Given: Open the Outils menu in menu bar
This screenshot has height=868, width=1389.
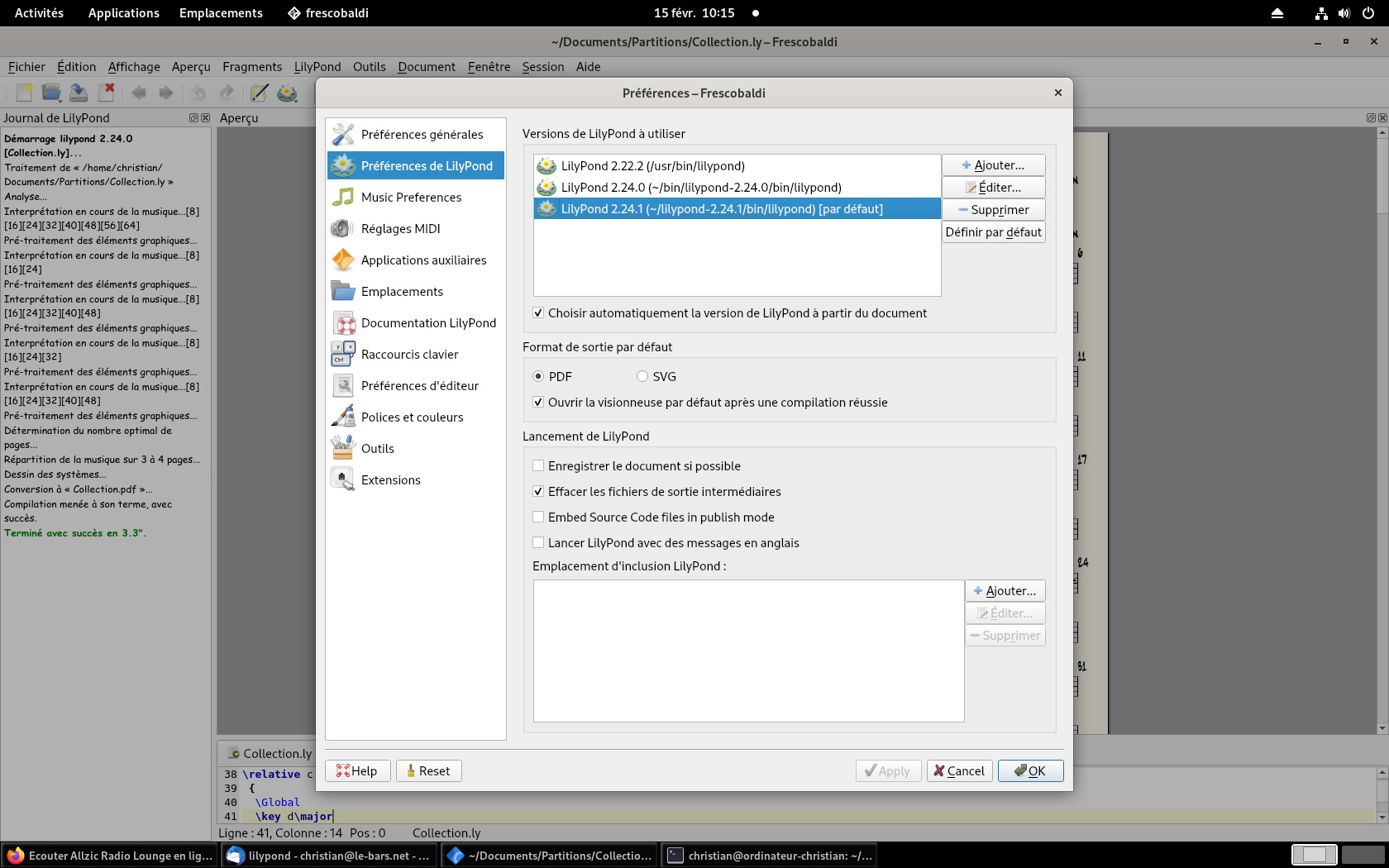Looking at the screenshot, I should pyautogui.click(x=369, y=67).
